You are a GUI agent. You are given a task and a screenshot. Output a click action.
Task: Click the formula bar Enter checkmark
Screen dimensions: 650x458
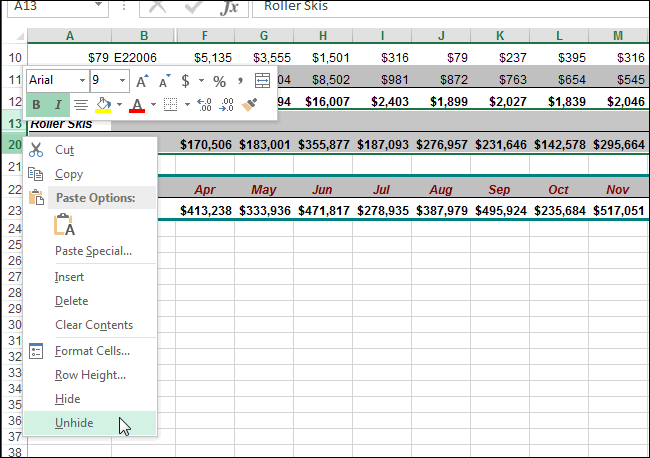click(193, 7)
